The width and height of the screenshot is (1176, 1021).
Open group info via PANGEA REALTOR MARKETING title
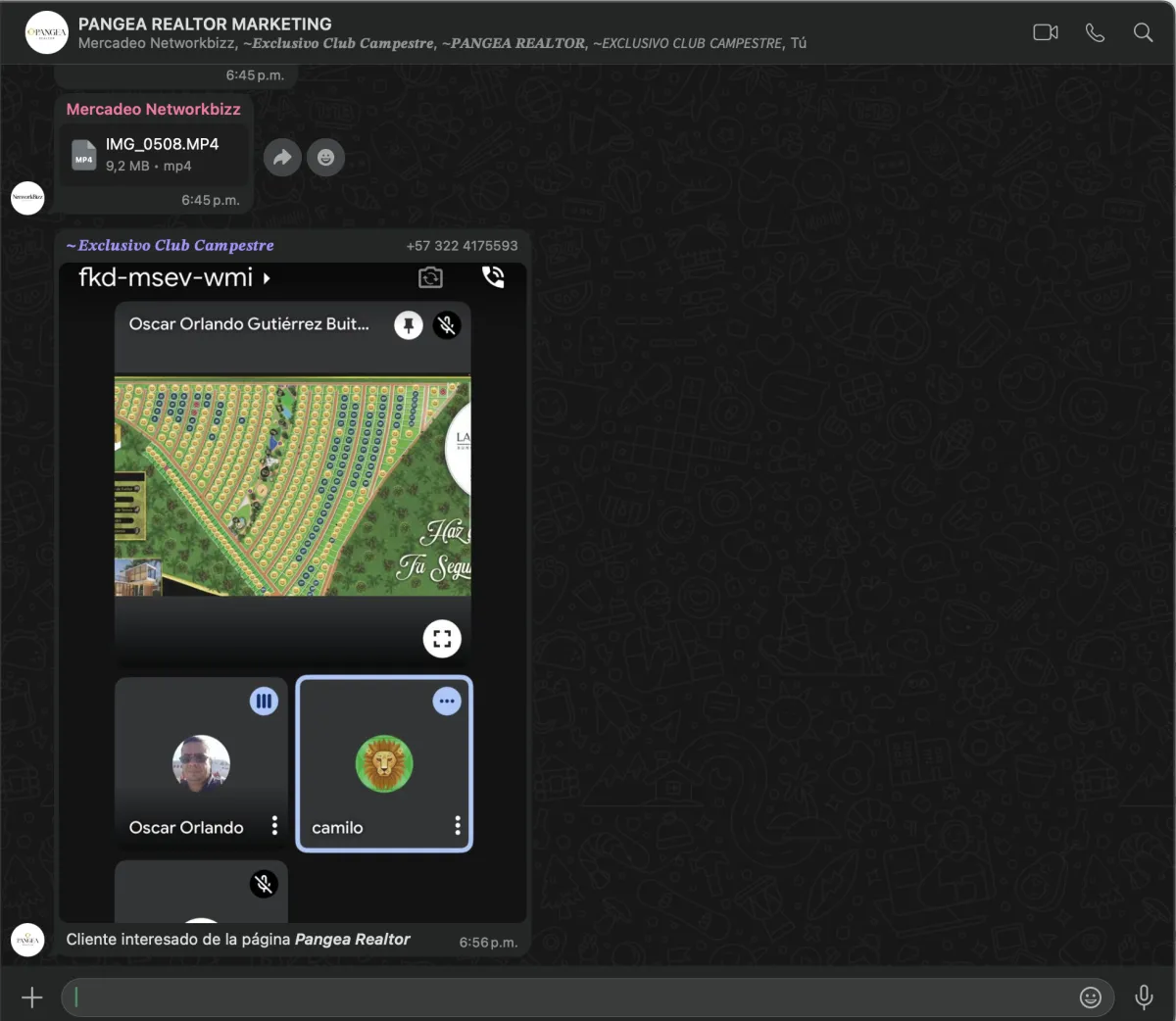coord(205,24)
